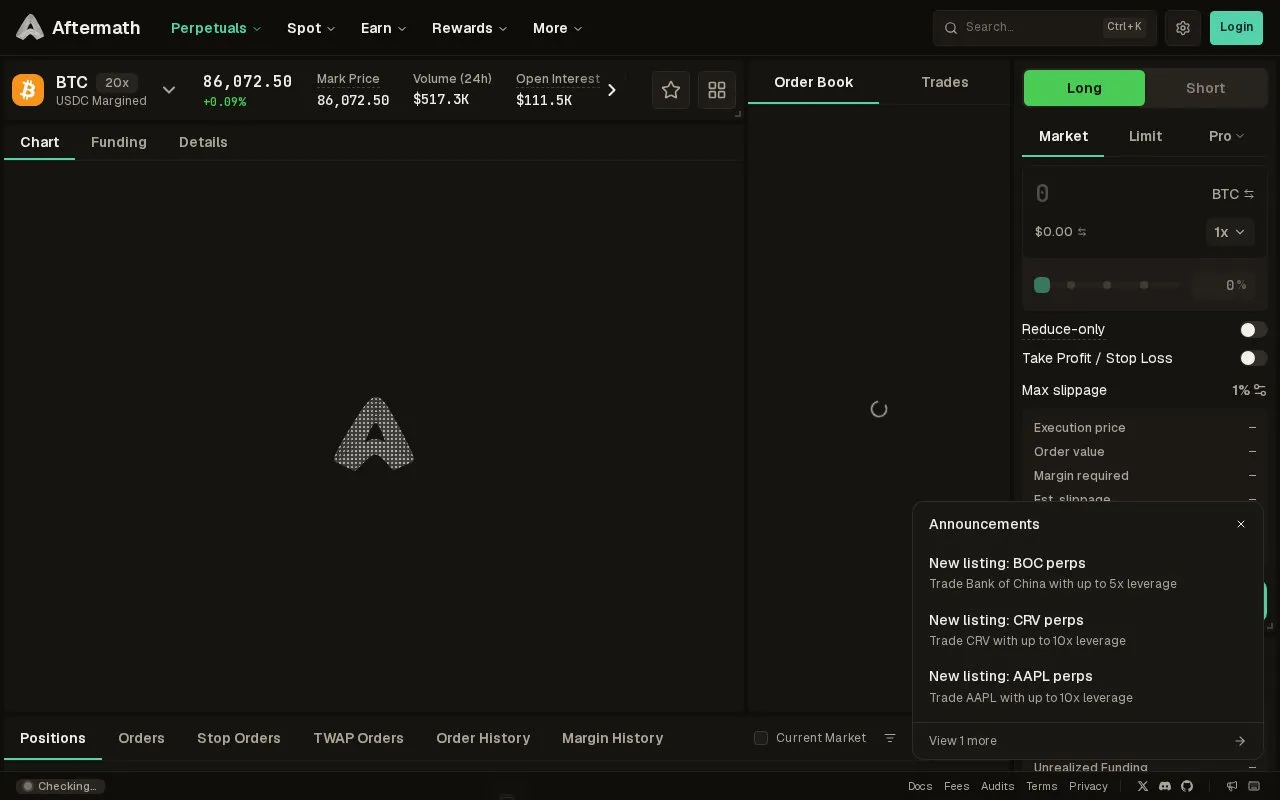Open the announcements megaphone icon
The width and height of the screenshot is (1280, 800).
(x=1232, y=786)
